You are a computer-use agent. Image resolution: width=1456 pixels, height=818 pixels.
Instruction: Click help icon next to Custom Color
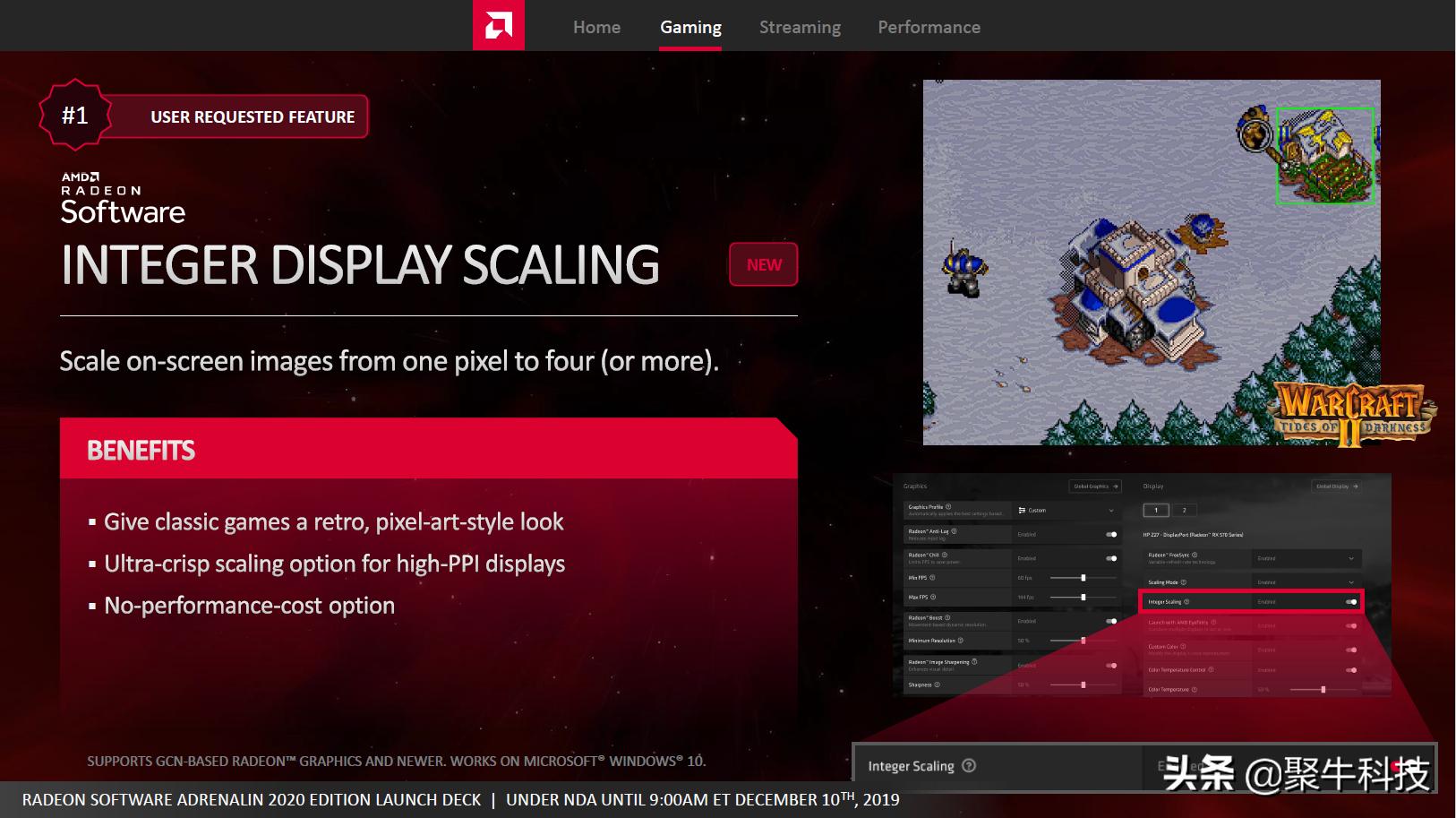1183,646
